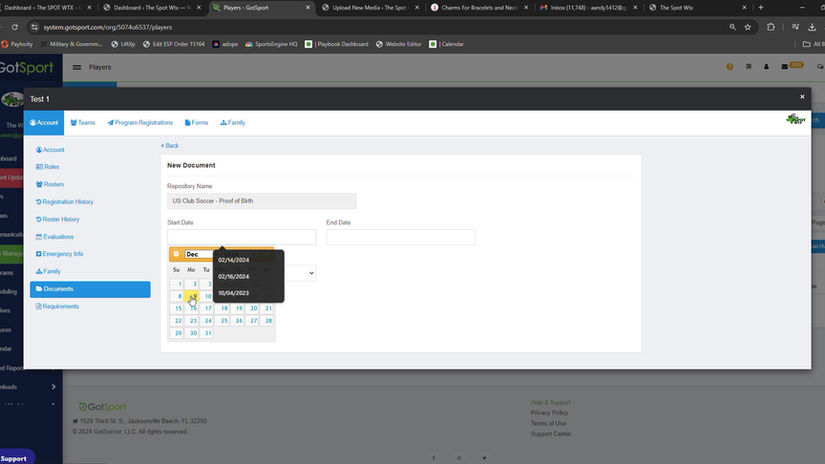Open Emergency Info in sidebar
The image size is (825, 464).
59,254
